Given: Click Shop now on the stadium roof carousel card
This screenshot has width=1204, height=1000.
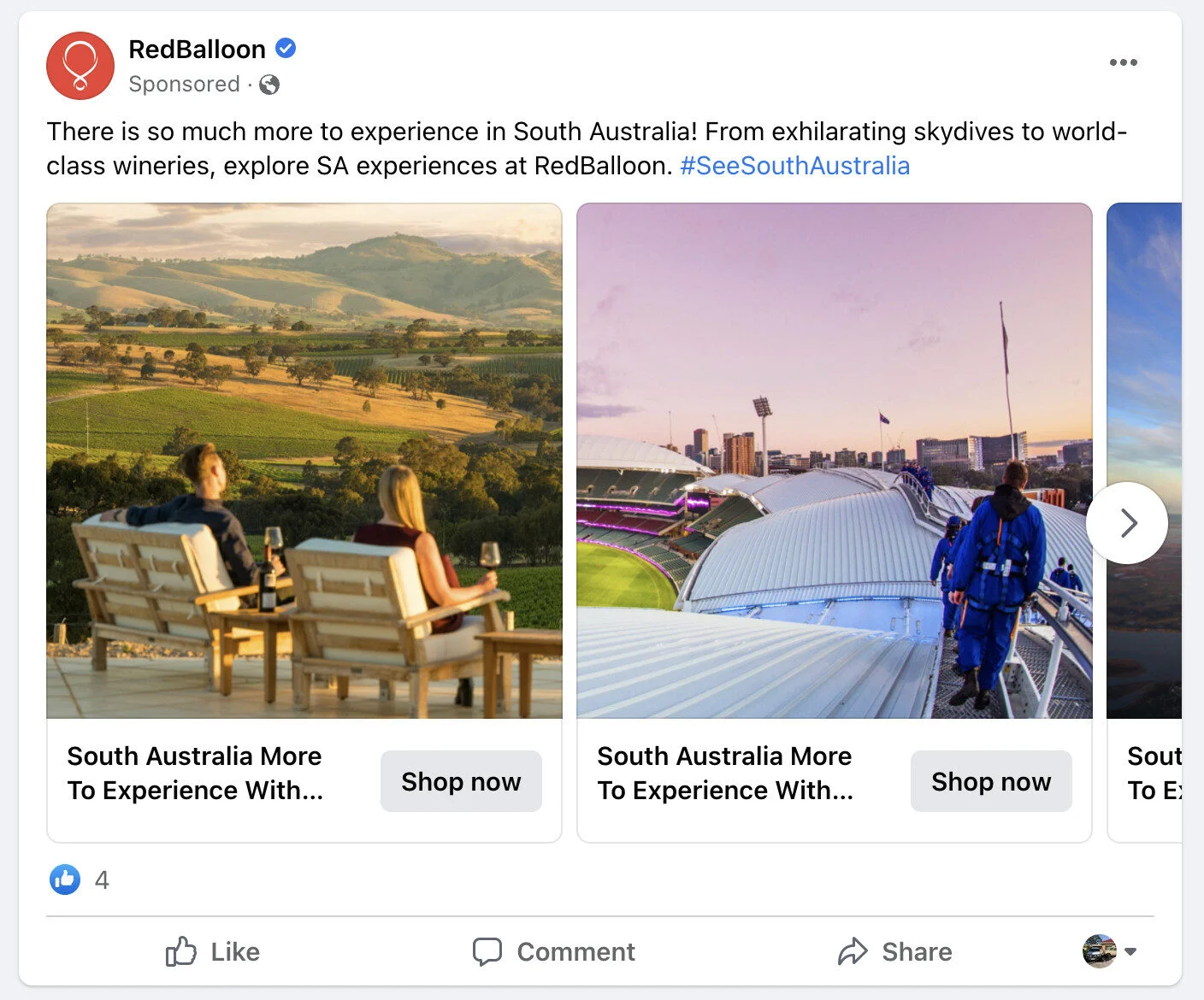Looking at the screenshot, I should pos(991,780).
